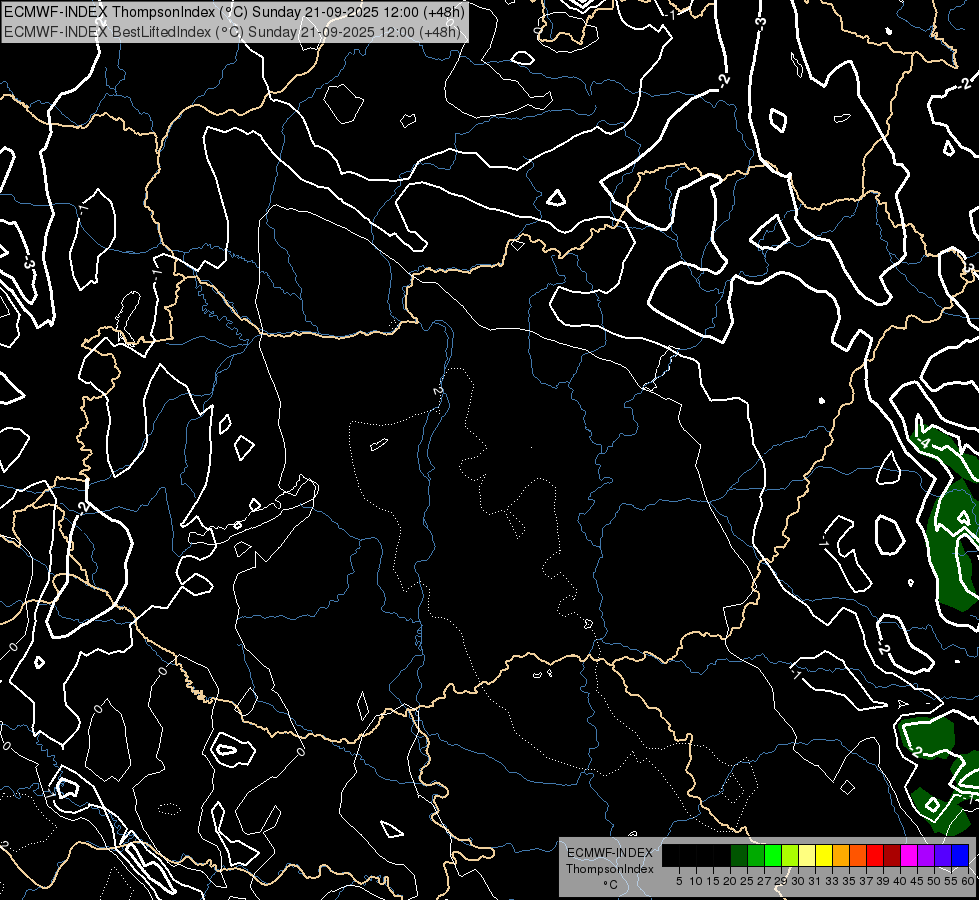Pick the light orange 33–35 legend swatch
Screen dimensions: 979x900
pos(840,855)
